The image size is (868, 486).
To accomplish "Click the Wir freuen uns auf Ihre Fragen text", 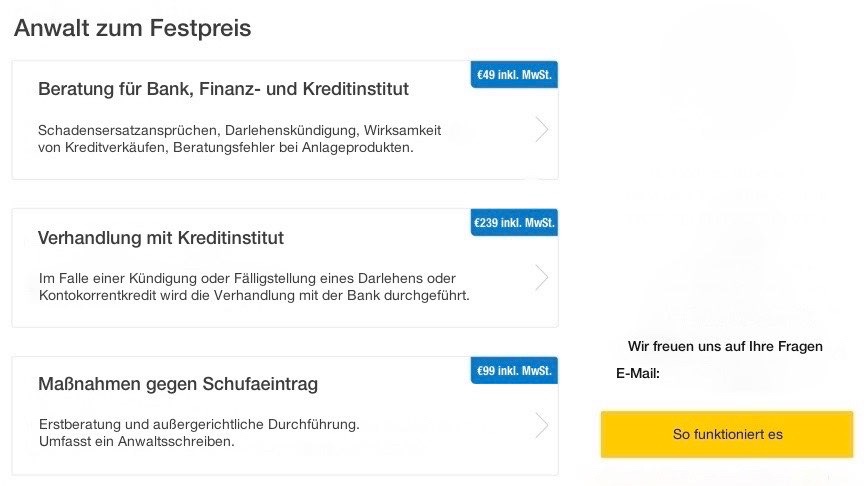I will click(x=725, y=346).
